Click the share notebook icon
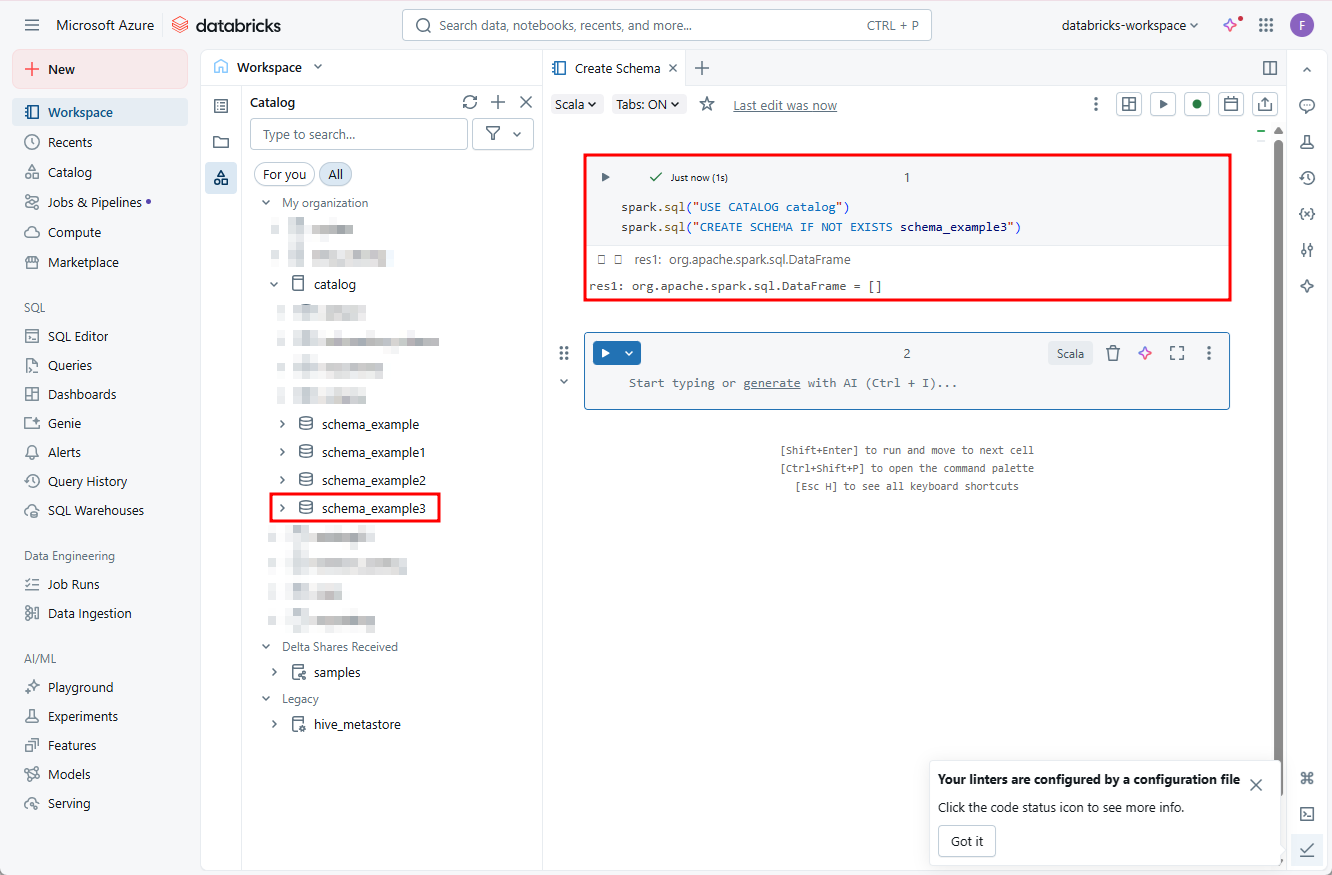Image resolution: width=1332 pixels, height=875 pixels. pos(1265,104)
